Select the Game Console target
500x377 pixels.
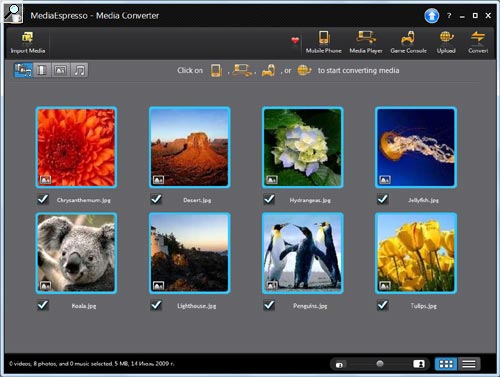(x=408, y=42)
